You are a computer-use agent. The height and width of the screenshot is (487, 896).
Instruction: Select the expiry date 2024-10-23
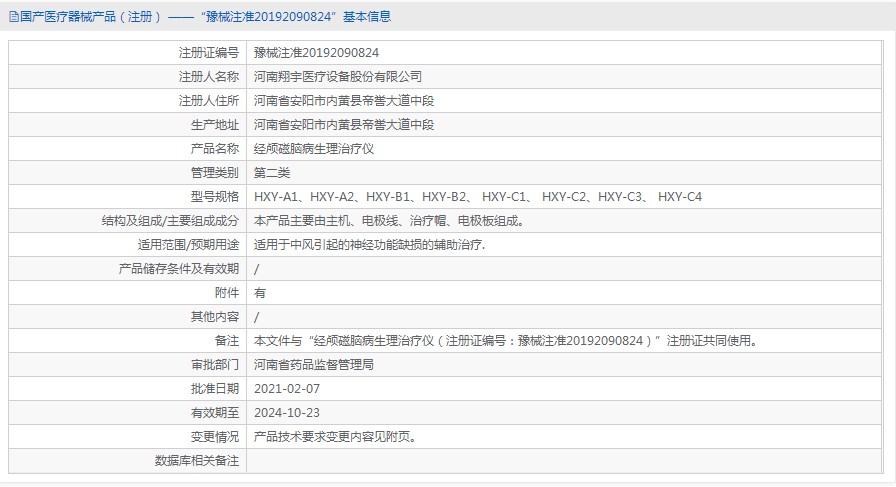pos(287,413)
